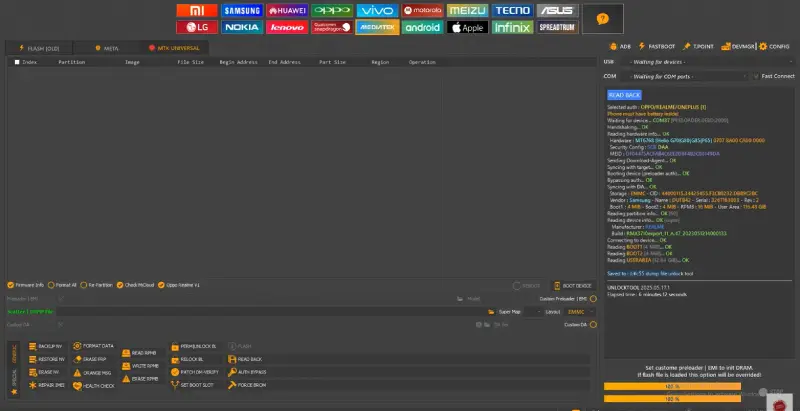Screen dimensions: 800x411
Task: Switch to the vertical SPECIAL tab
Action: tap(14, 378)
